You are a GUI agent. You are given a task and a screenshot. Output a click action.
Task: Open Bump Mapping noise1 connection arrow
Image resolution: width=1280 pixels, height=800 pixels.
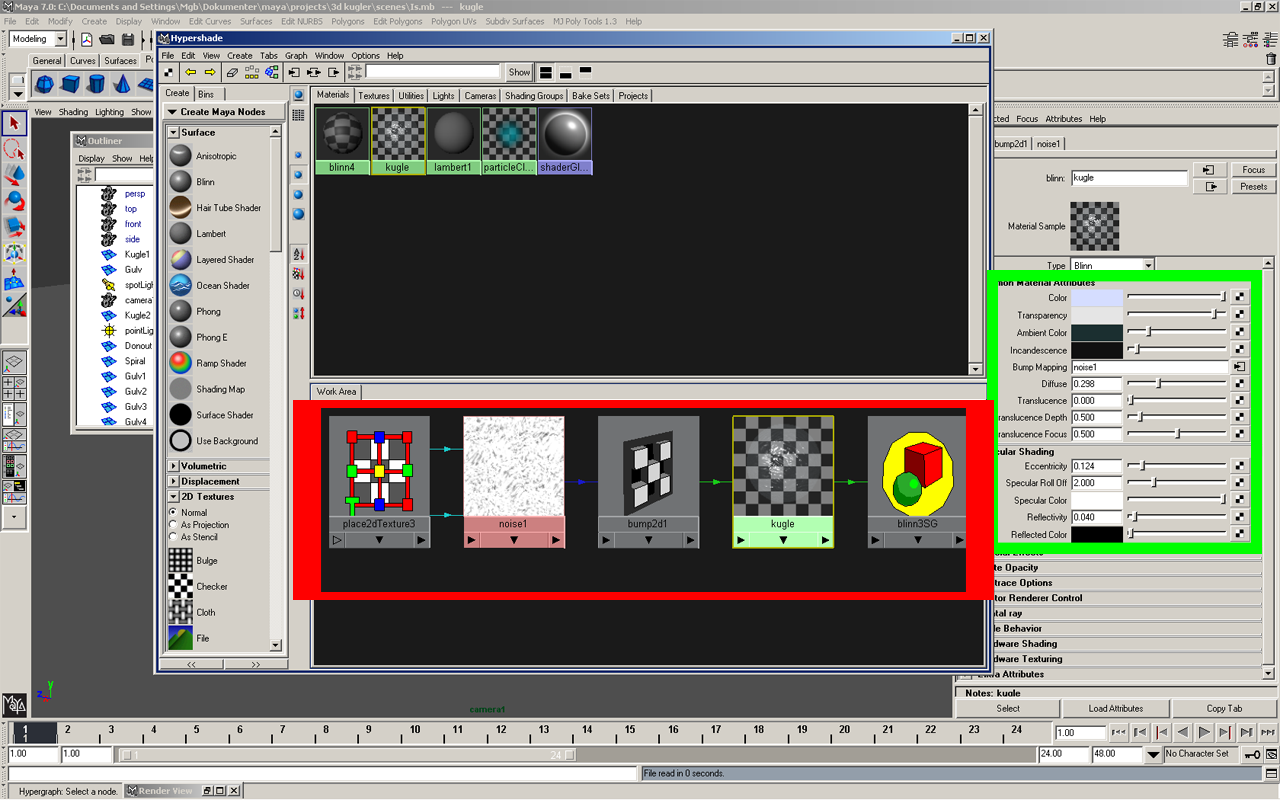pos(1239,367)
